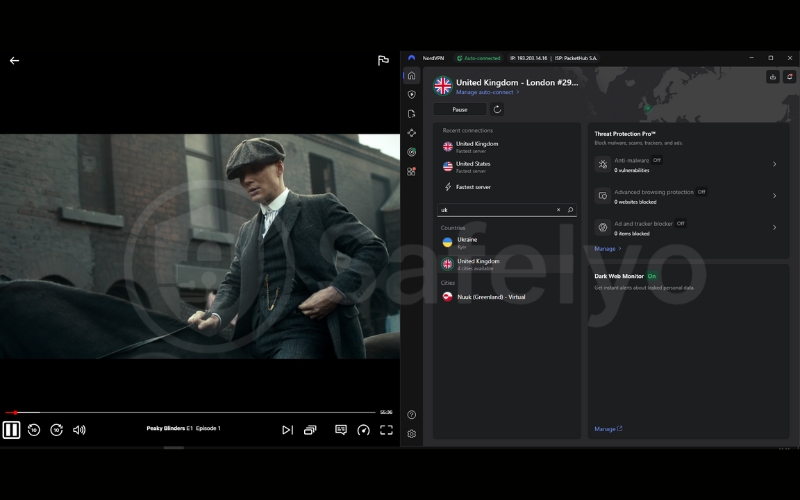Click the Advanced browsing protection icon
Image resolution: width=800 pixels, height=500 pixels.
tap(603, 196)
